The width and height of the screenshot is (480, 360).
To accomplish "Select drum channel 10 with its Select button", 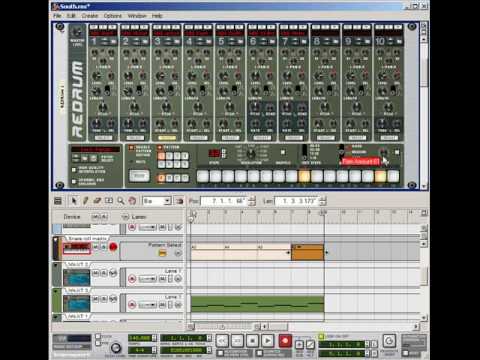I will [x=388, y=138].
